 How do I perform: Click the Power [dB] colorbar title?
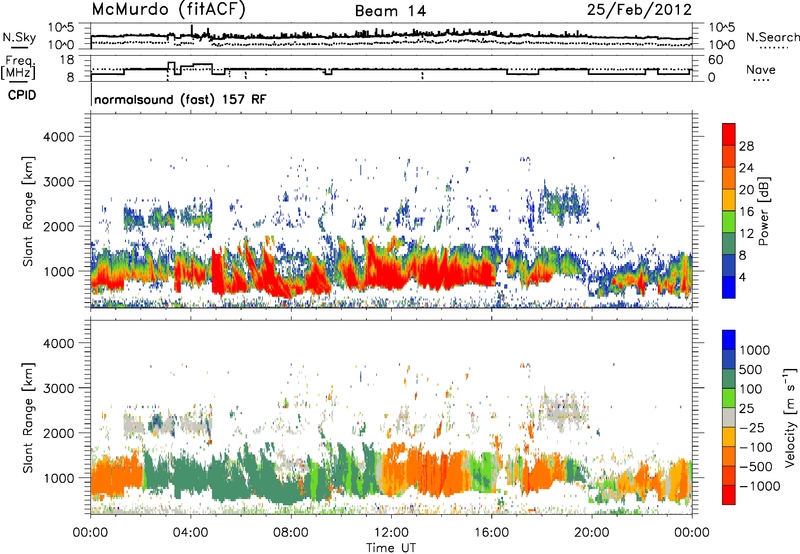(x=763, y=211)
